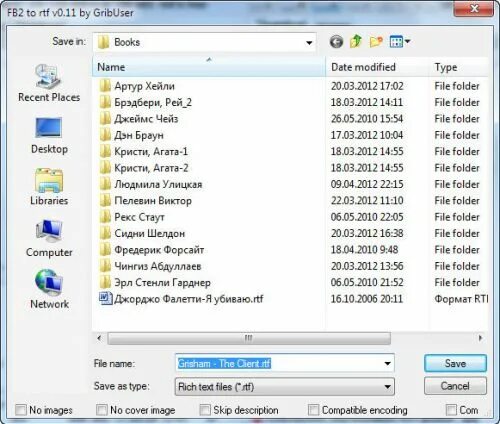Image resolution: width=500 pixels, height=424 pixels.
Task: Select date 09.04.2012 22:15 cell
Action: pyautogui.click(x=367, y=184)
